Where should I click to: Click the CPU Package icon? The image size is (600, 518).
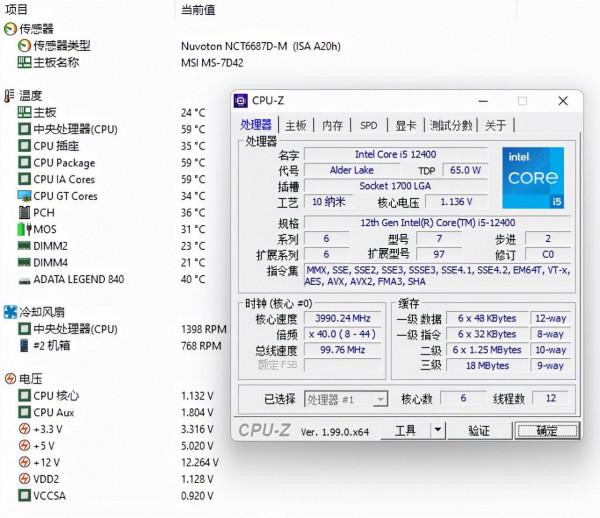[x=24, y=162]
